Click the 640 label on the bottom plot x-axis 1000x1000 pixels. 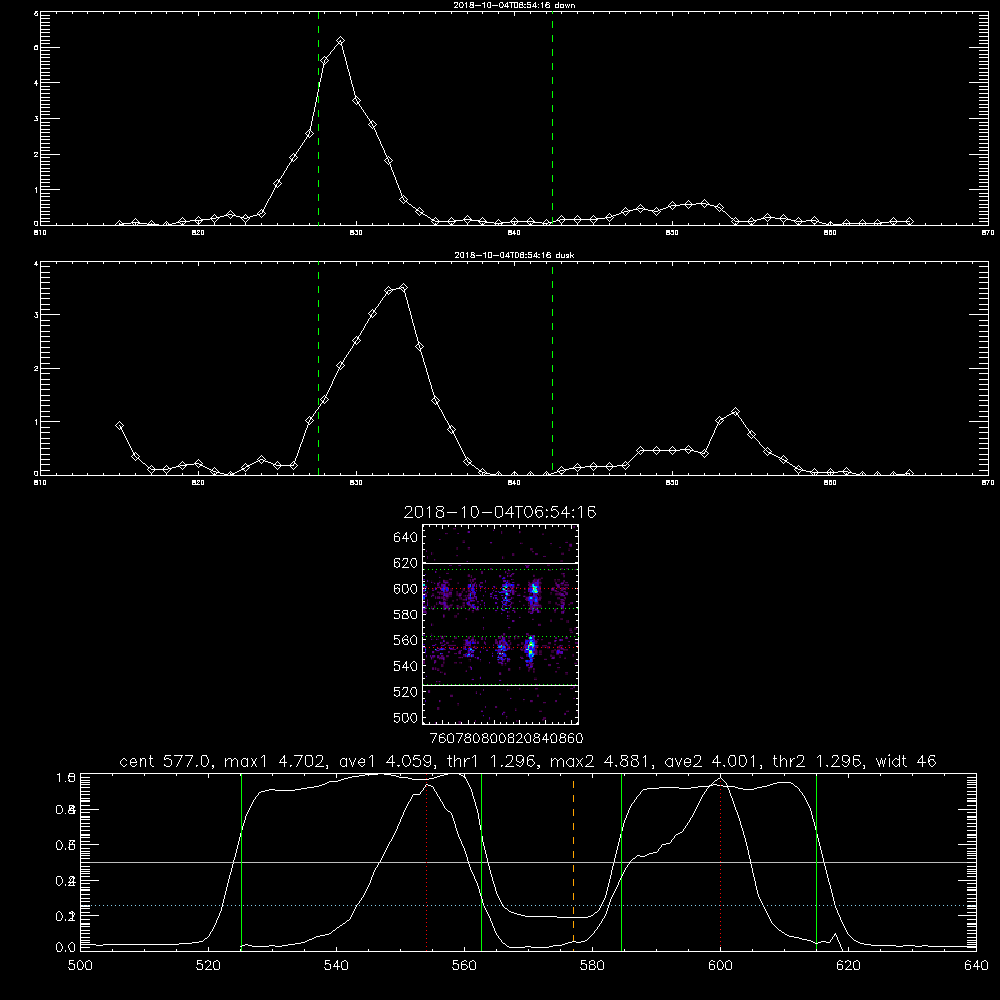(x=976, y=966)
